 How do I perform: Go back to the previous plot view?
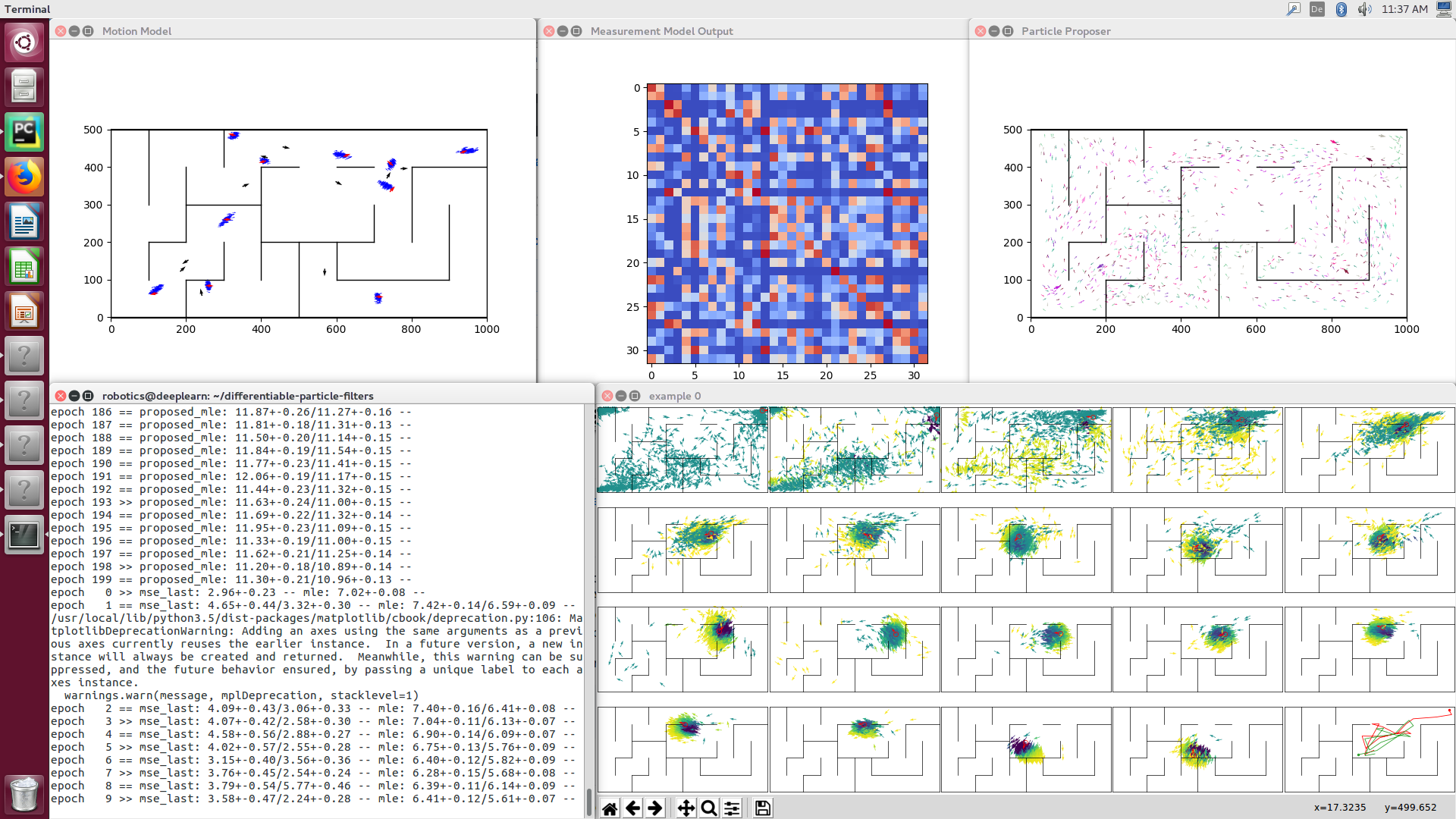click(632, 808)
